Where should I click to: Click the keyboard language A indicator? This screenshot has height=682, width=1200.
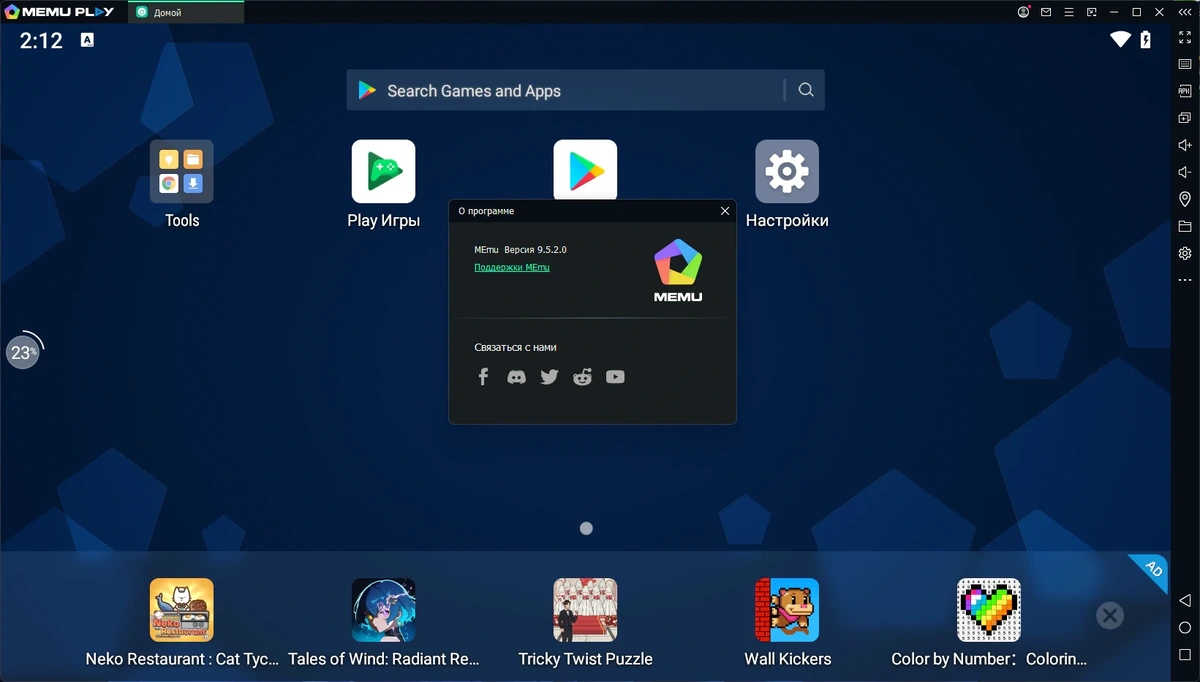click(88, 40)
